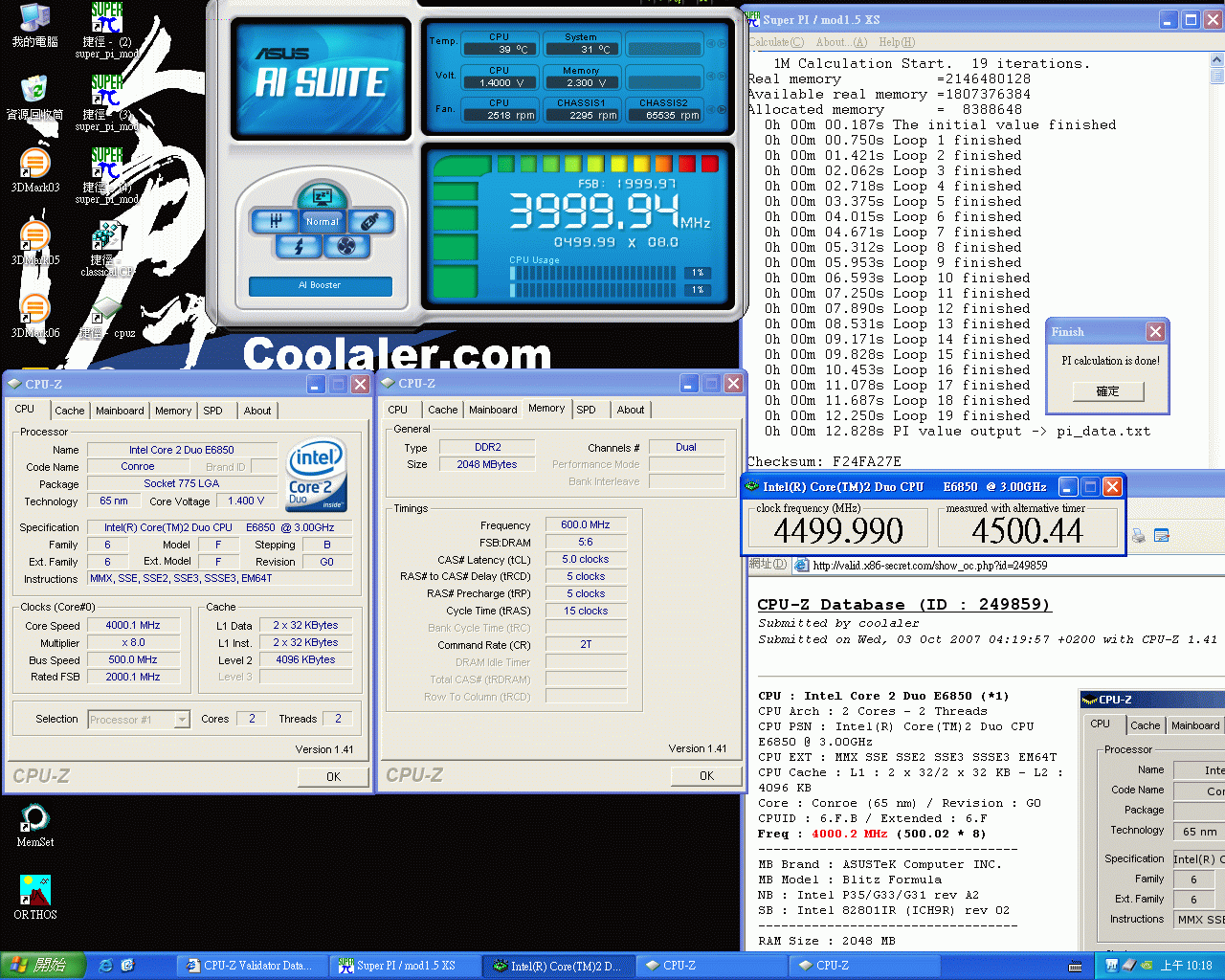Launch the 3DMark06 desktop shortcut

(x=34, y=316)
